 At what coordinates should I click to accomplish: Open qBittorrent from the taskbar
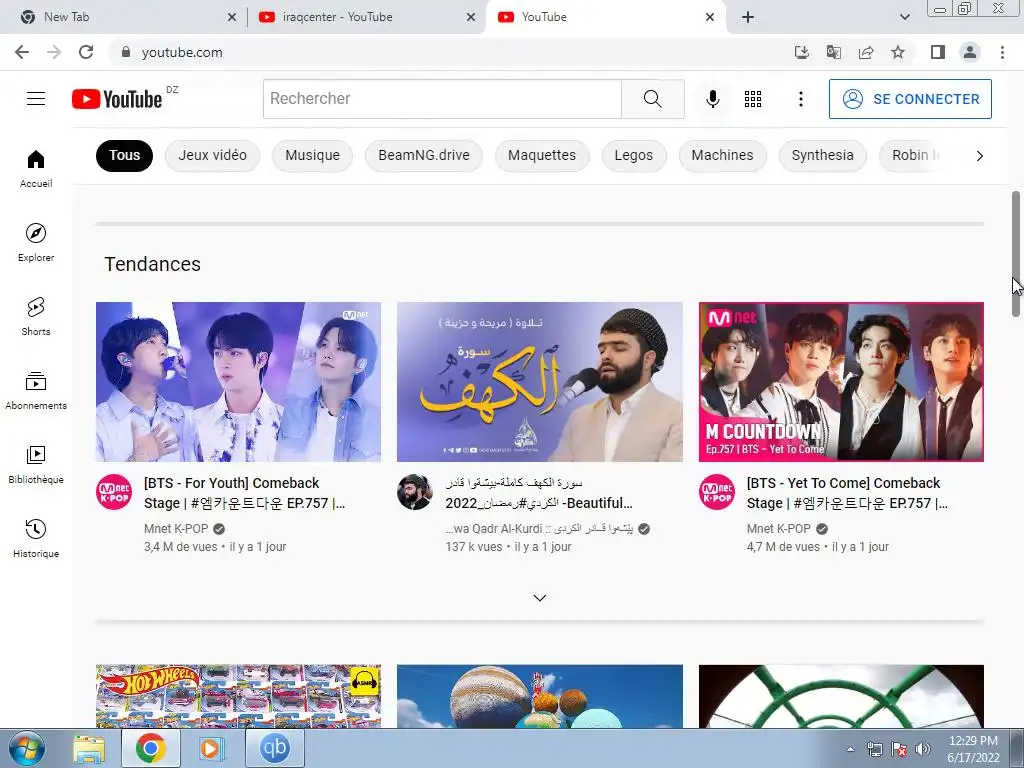[x=274, y=748]
